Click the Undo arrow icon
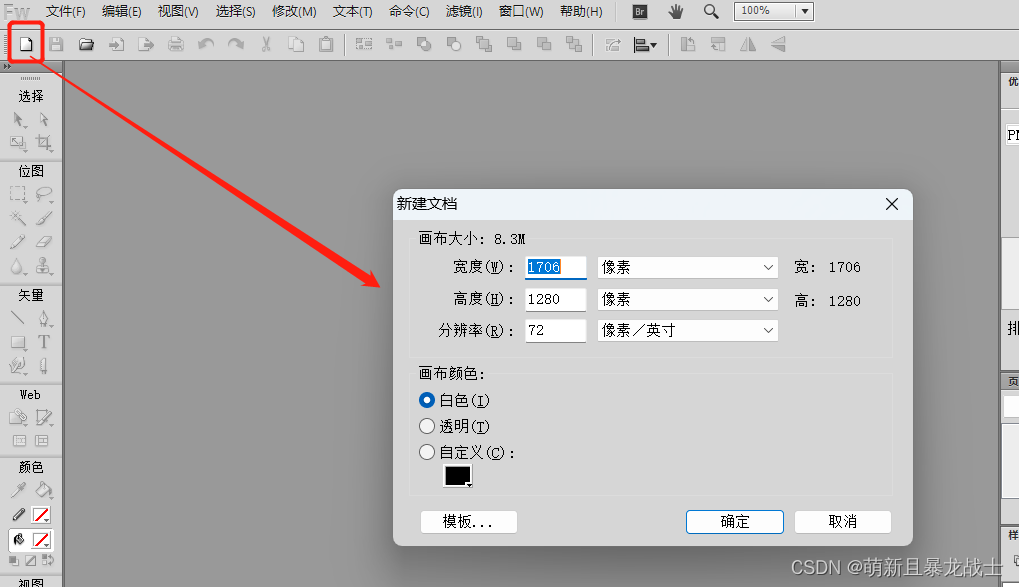 tap(206, 44)
